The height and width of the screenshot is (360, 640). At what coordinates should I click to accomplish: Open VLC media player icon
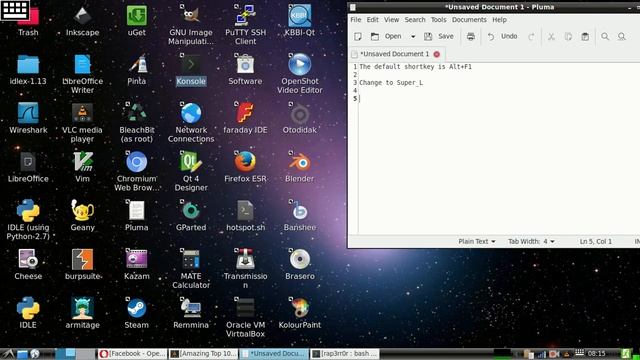(82, 123)
